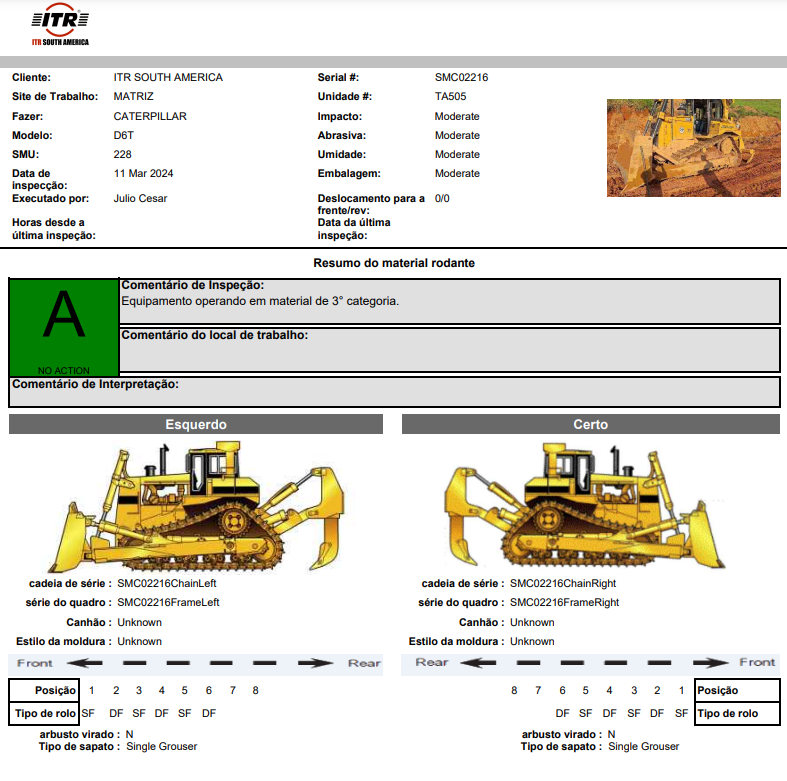Open the bulldozer site photo thumbnail

pos(694,148)
